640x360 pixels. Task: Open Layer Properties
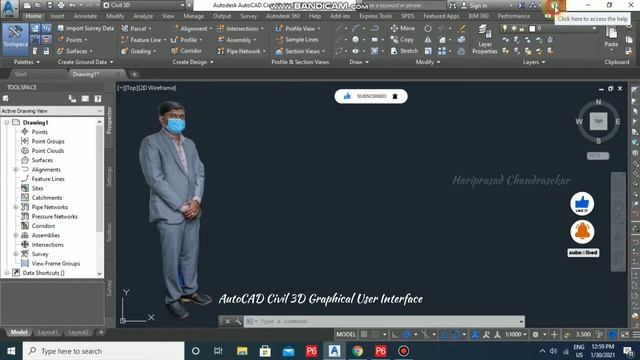[484, 40]
